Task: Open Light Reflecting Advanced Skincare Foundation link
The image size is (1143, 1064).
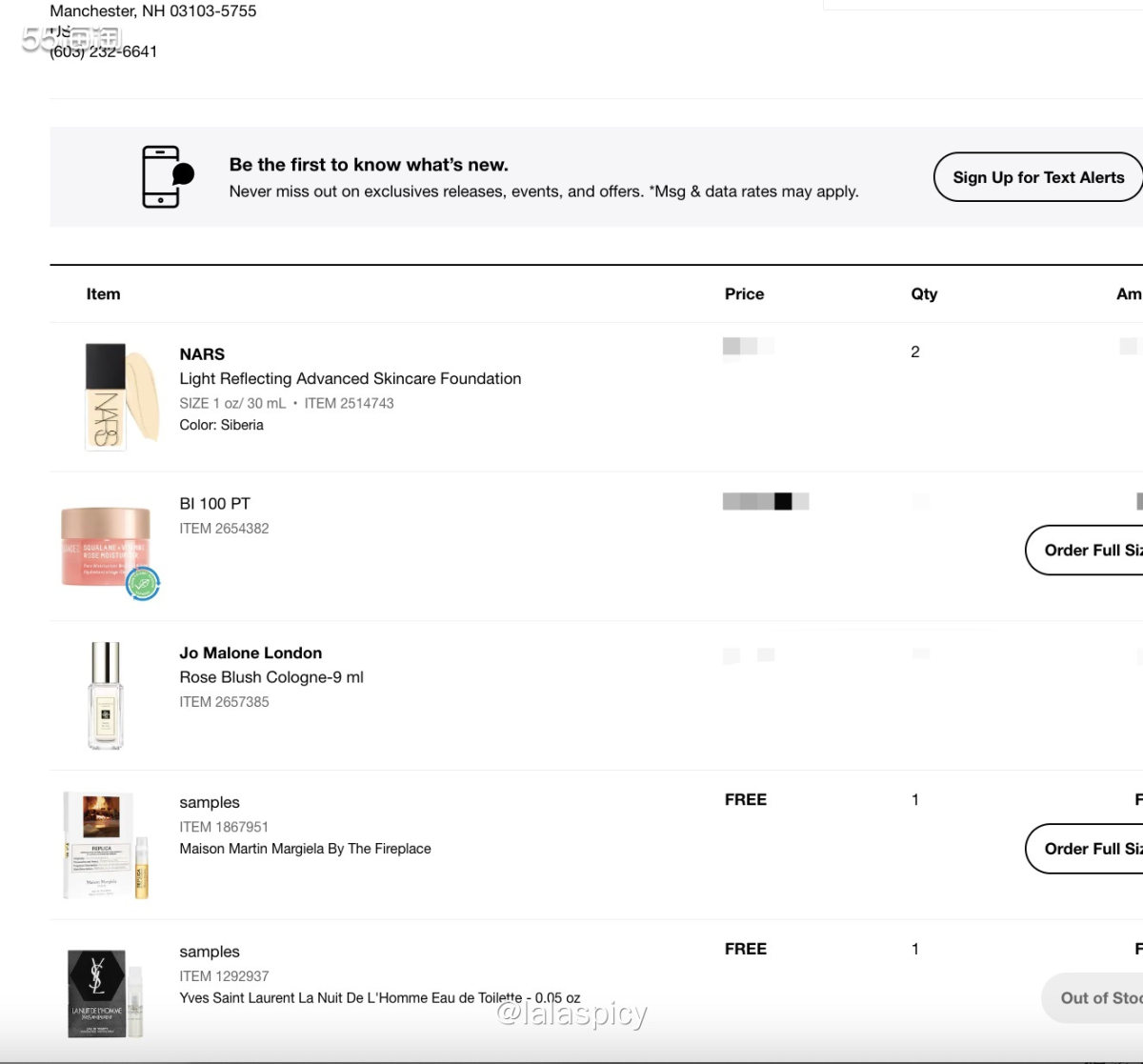Action: 350,379
